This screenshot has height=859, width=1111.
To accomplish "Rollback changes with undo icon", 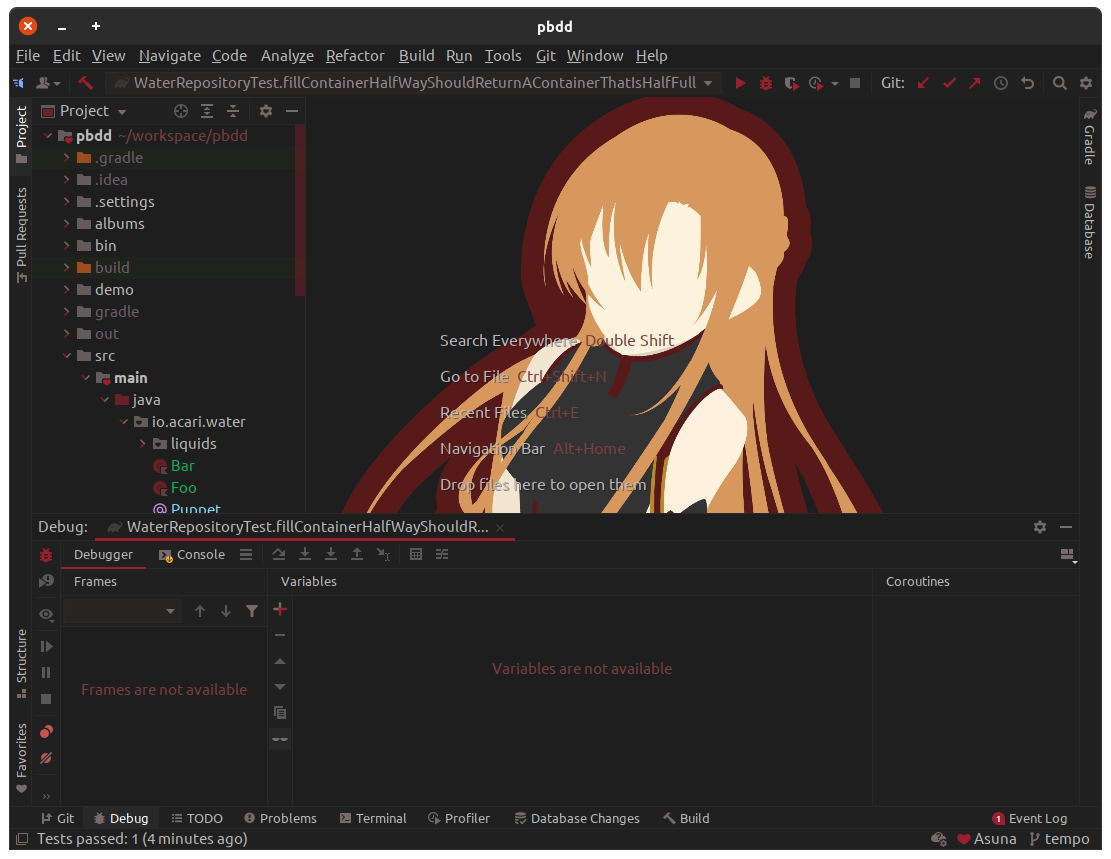I will click(x=1027, y=83).
